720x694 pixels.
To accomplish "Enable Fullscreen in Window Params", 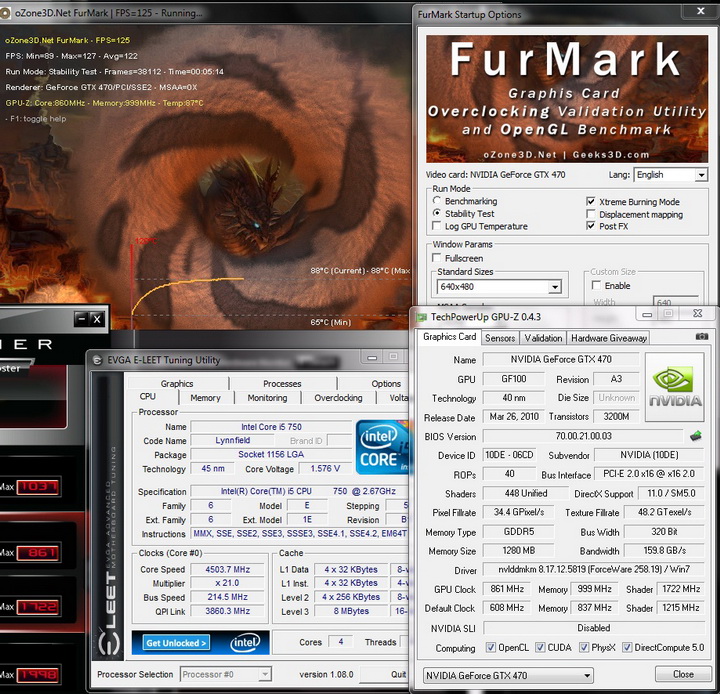I will (437, 258).
